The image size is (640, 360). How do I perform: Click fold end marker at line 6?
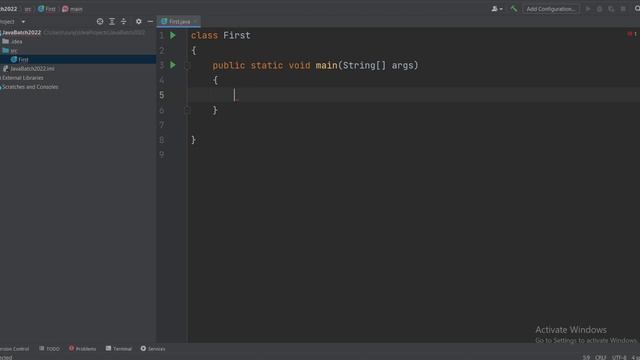pos(187,110)
